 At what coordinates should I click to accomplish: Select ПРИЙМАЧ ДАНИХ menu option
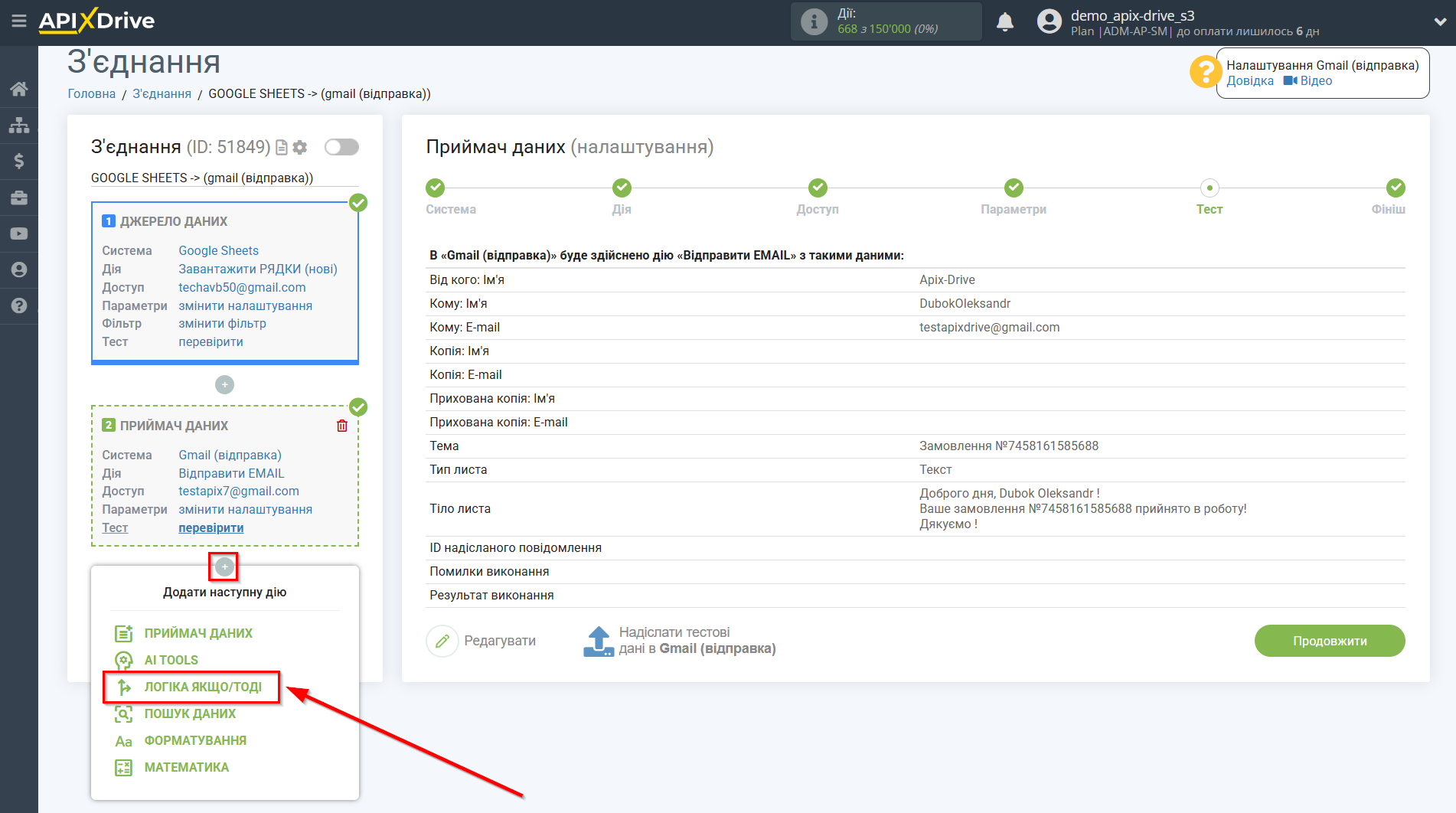(x=184, y=633)
